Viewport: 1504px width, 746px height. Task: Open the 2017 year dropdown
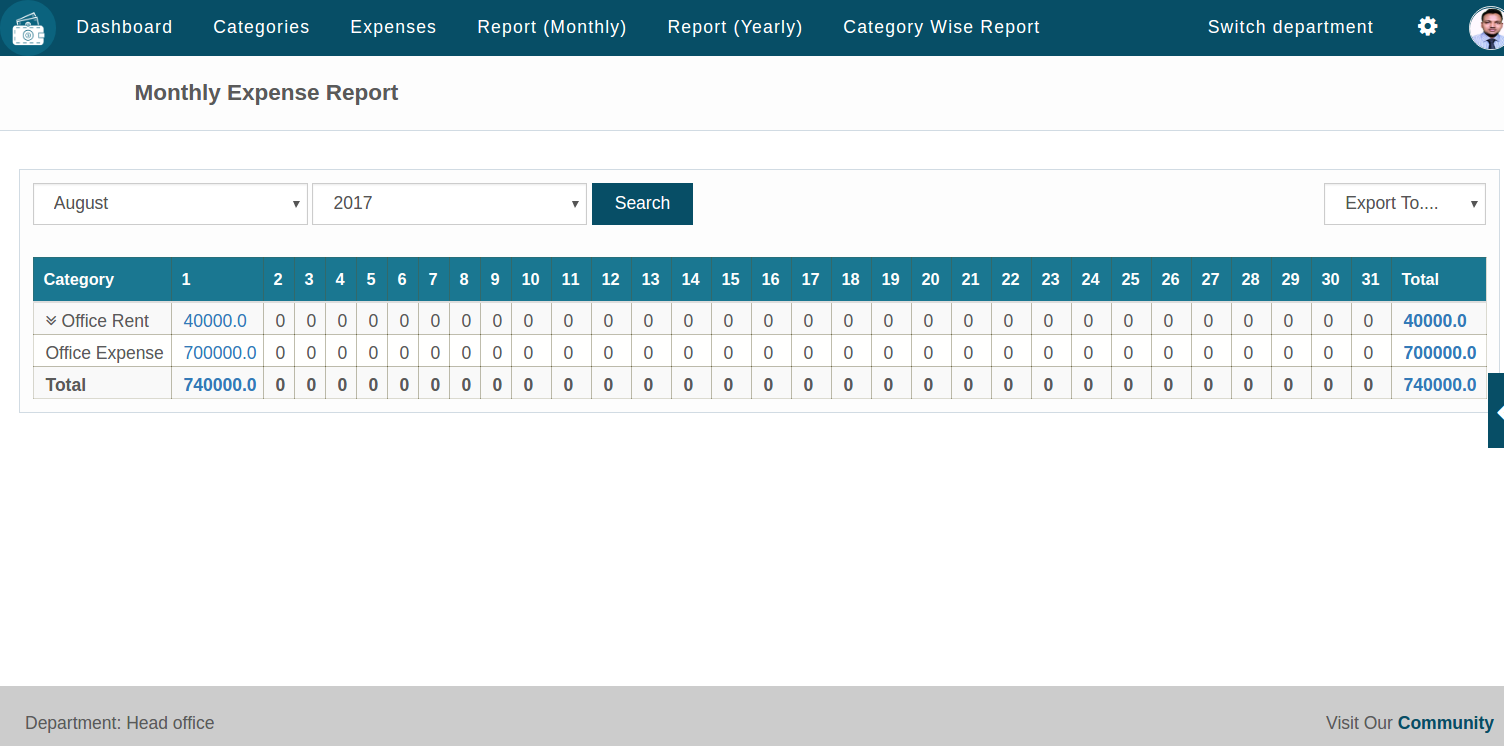coord(449,203)
